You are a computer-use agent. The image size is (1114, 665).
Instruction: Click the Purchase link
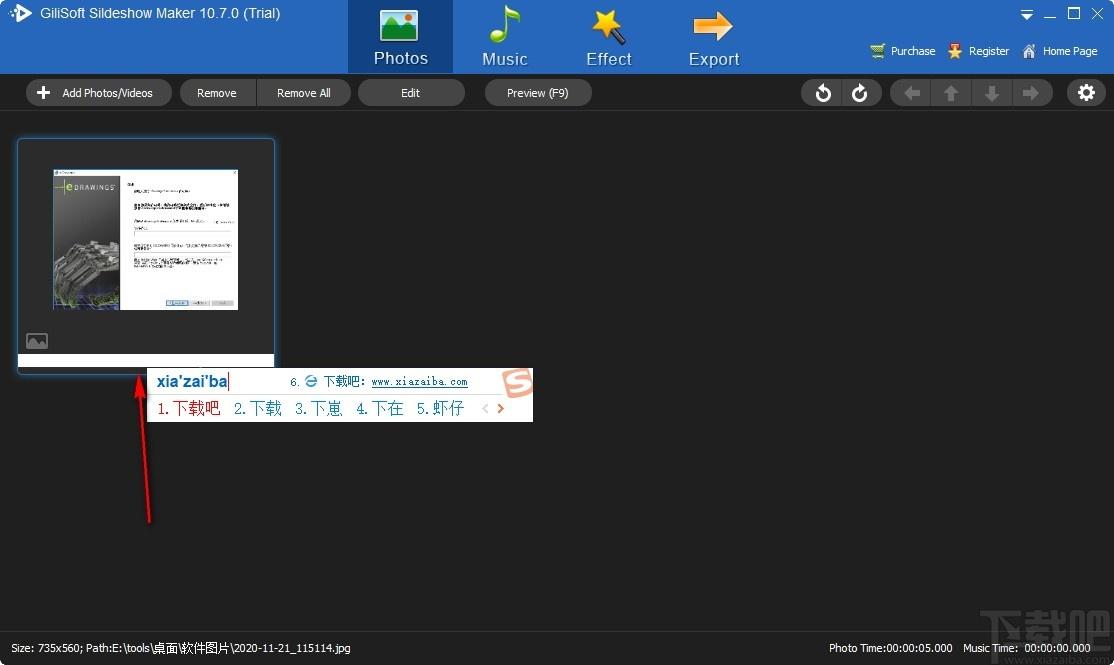click(x=903, y=51)
